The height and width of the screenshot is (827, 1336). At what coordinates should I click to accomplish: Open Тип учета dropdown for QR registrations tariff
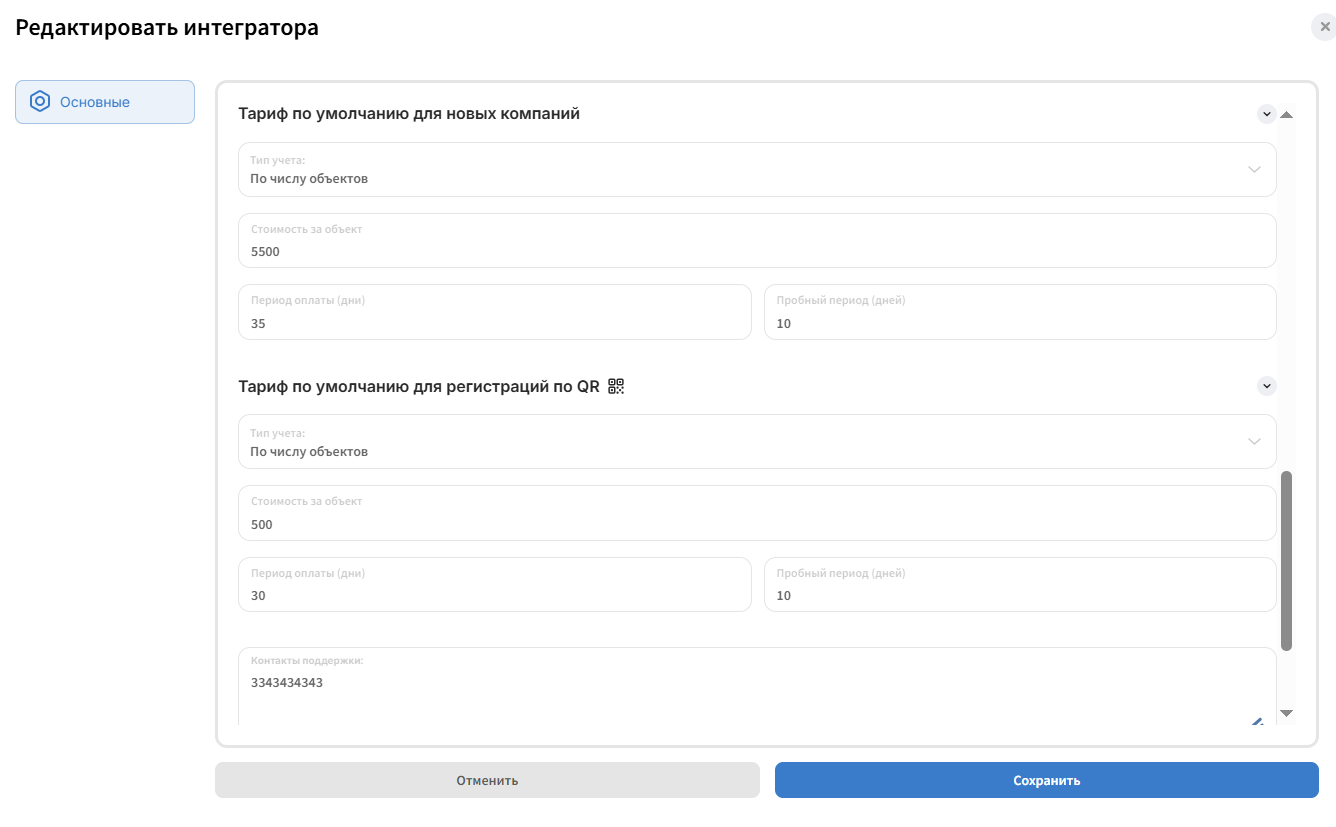click(757, 441)
